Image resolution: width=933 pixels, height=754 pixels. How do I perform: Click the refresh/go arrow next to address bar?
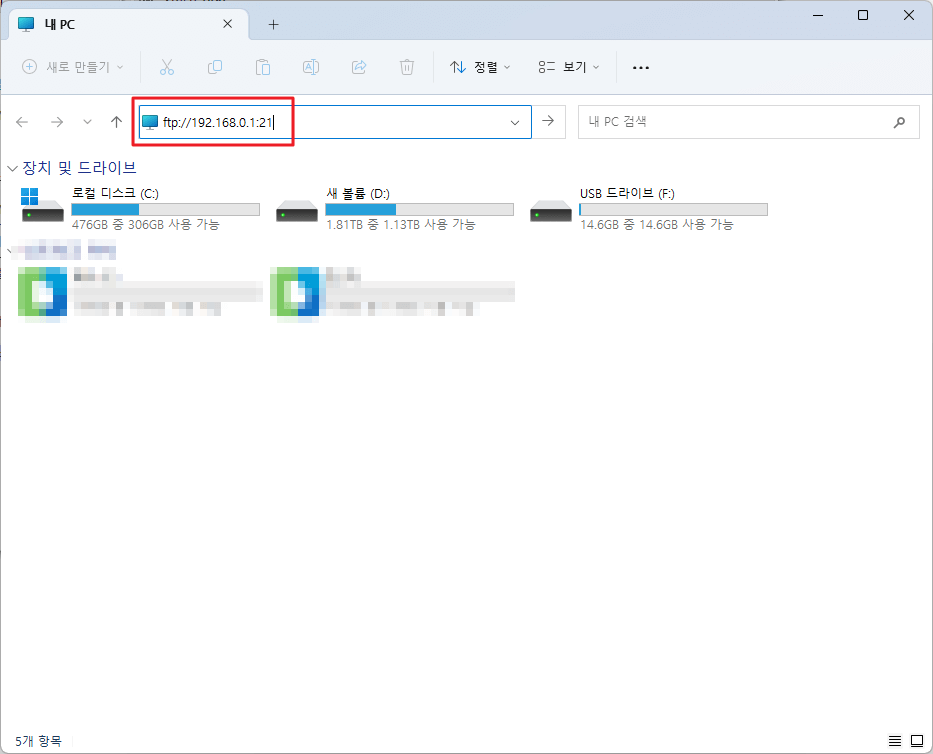pos(548,121)
